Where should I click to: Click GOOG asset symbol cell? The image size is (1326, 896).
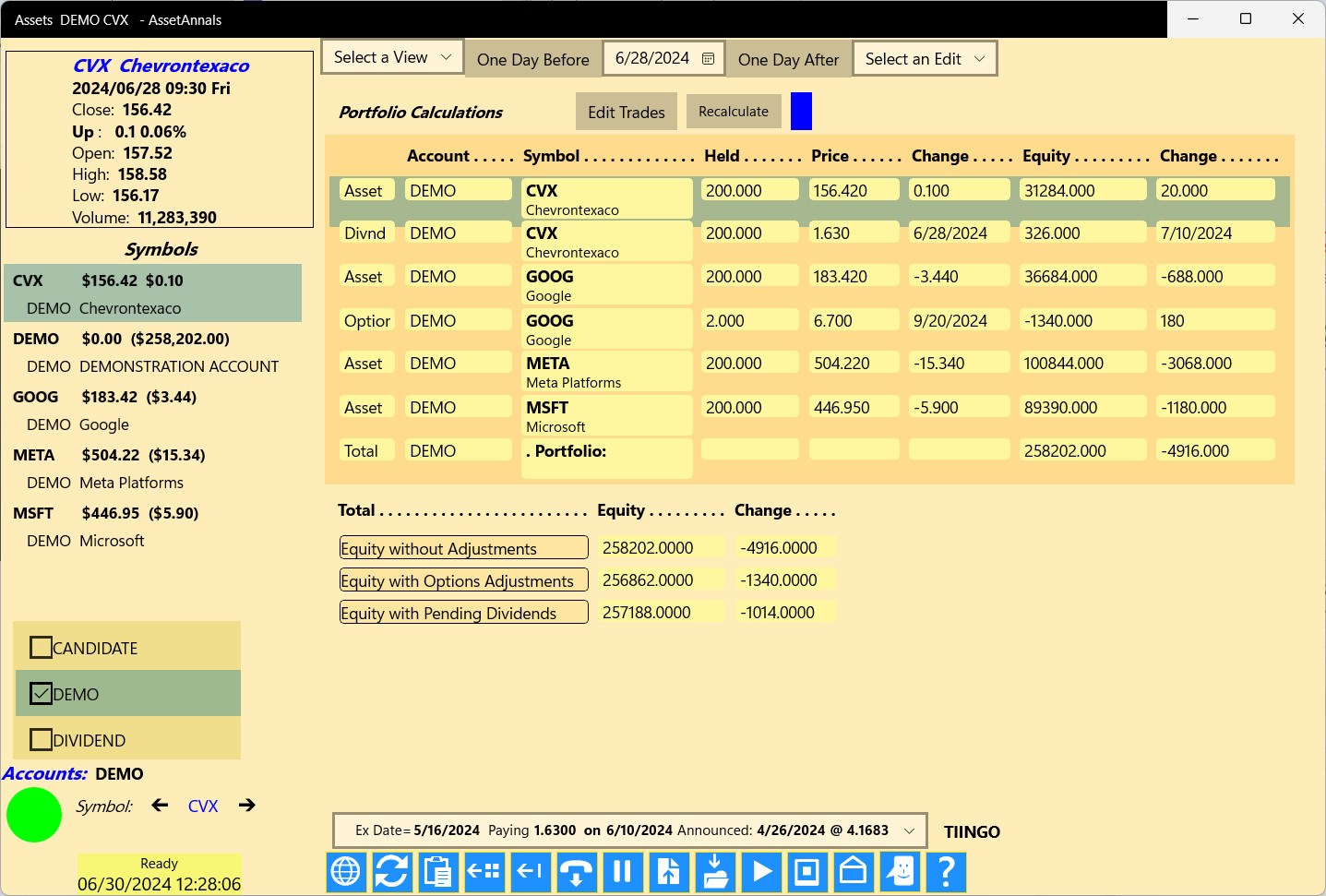click(607, 284)
